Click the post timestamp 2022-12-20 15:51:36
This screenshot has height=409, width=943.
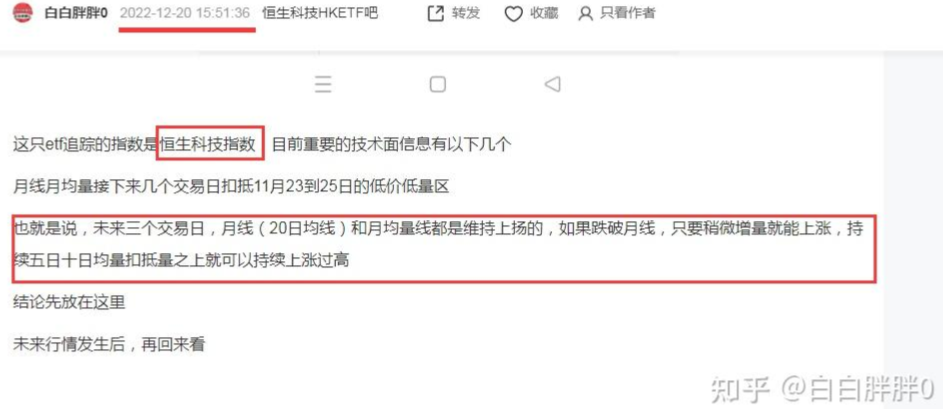[185, 13]
